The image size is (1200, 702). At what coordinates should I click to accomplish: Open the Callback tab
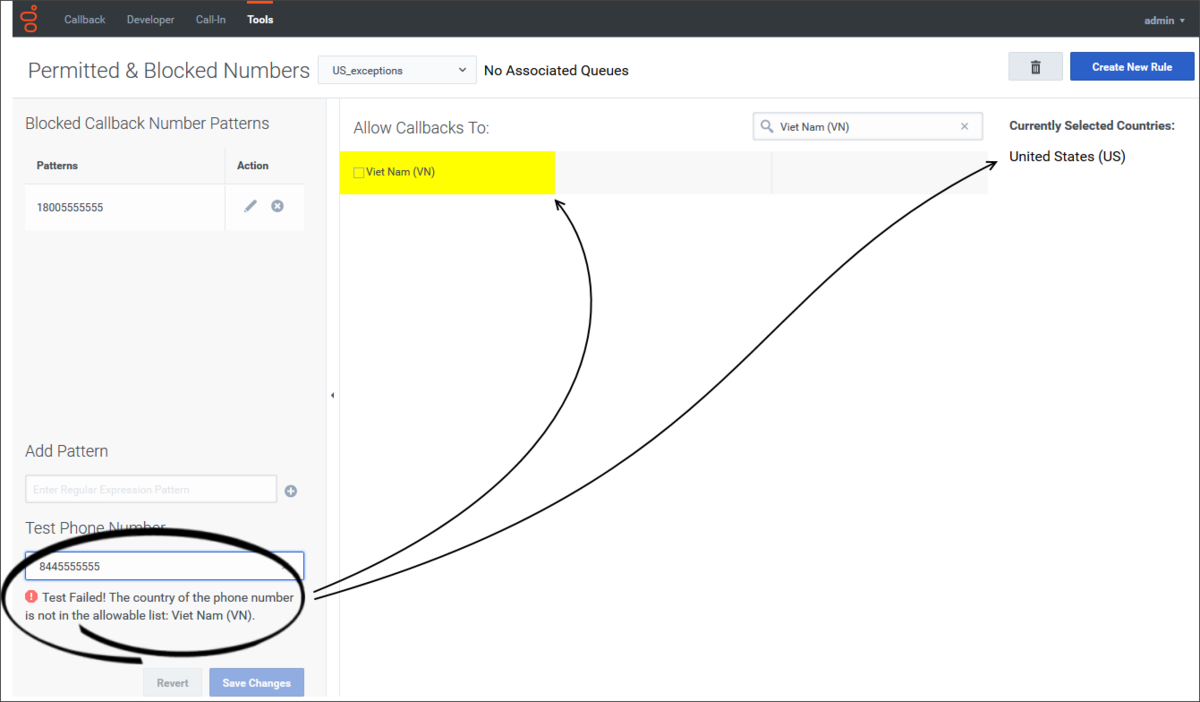[85, 20]
